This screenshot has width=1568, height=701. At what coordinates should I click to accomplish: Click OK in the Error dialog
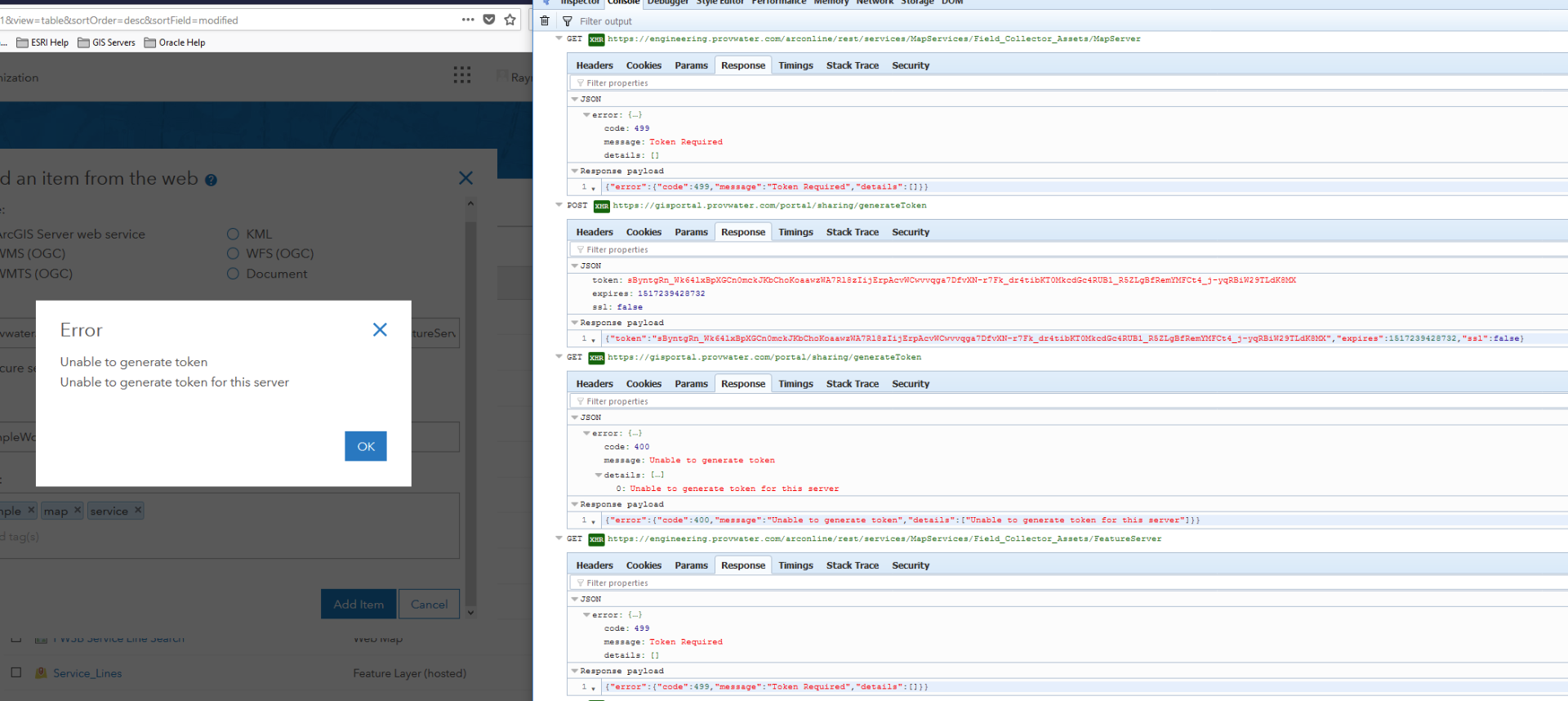tap(366, 446)
